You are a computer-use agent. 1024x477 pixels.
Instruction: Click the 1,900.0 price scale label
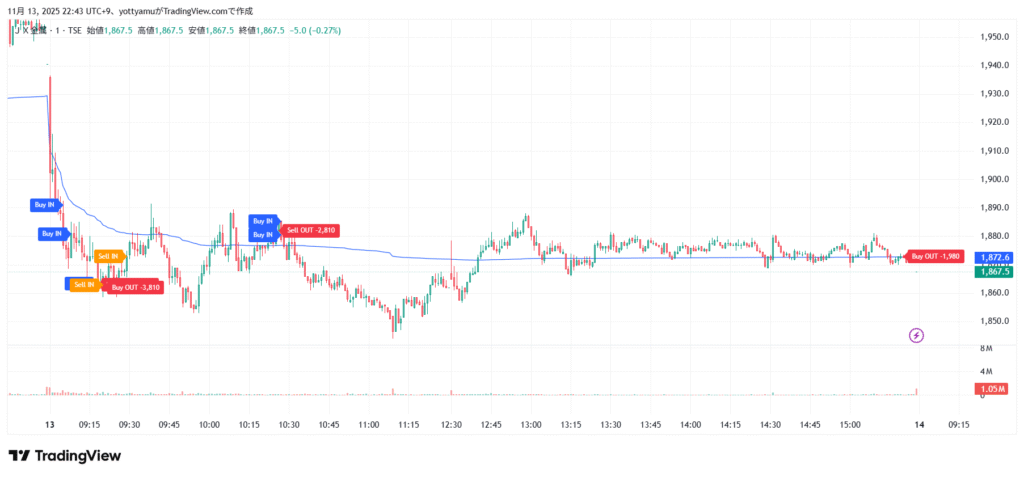click(x=994, y=180)
